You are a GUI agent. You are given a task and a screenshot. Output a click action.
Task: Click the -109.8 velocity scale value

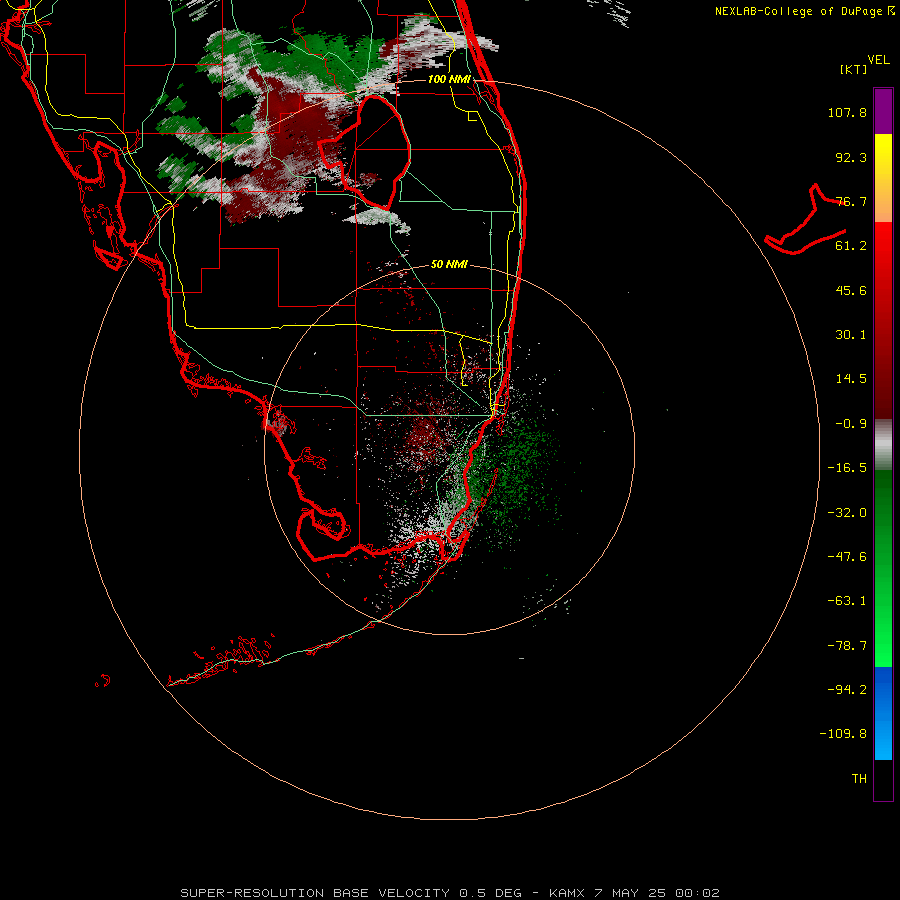pyautogui.click(x=843, y=734)
